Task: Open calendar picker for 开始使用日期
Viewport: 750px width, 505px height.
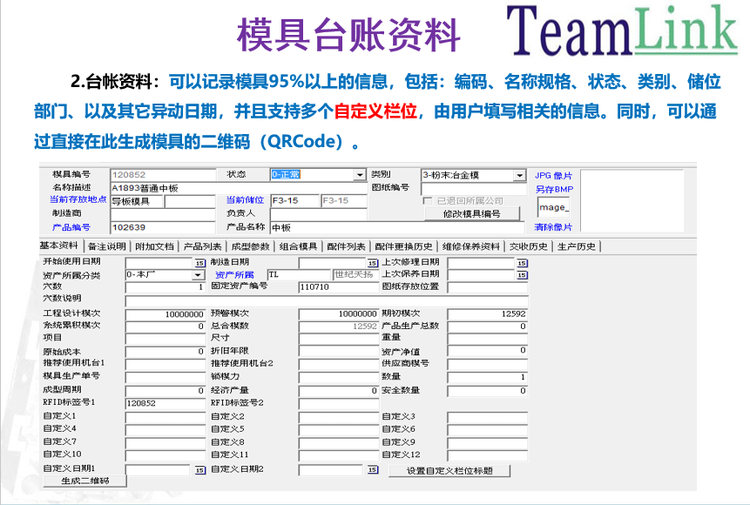Action: pyautogui.click(x=200, y=263)
